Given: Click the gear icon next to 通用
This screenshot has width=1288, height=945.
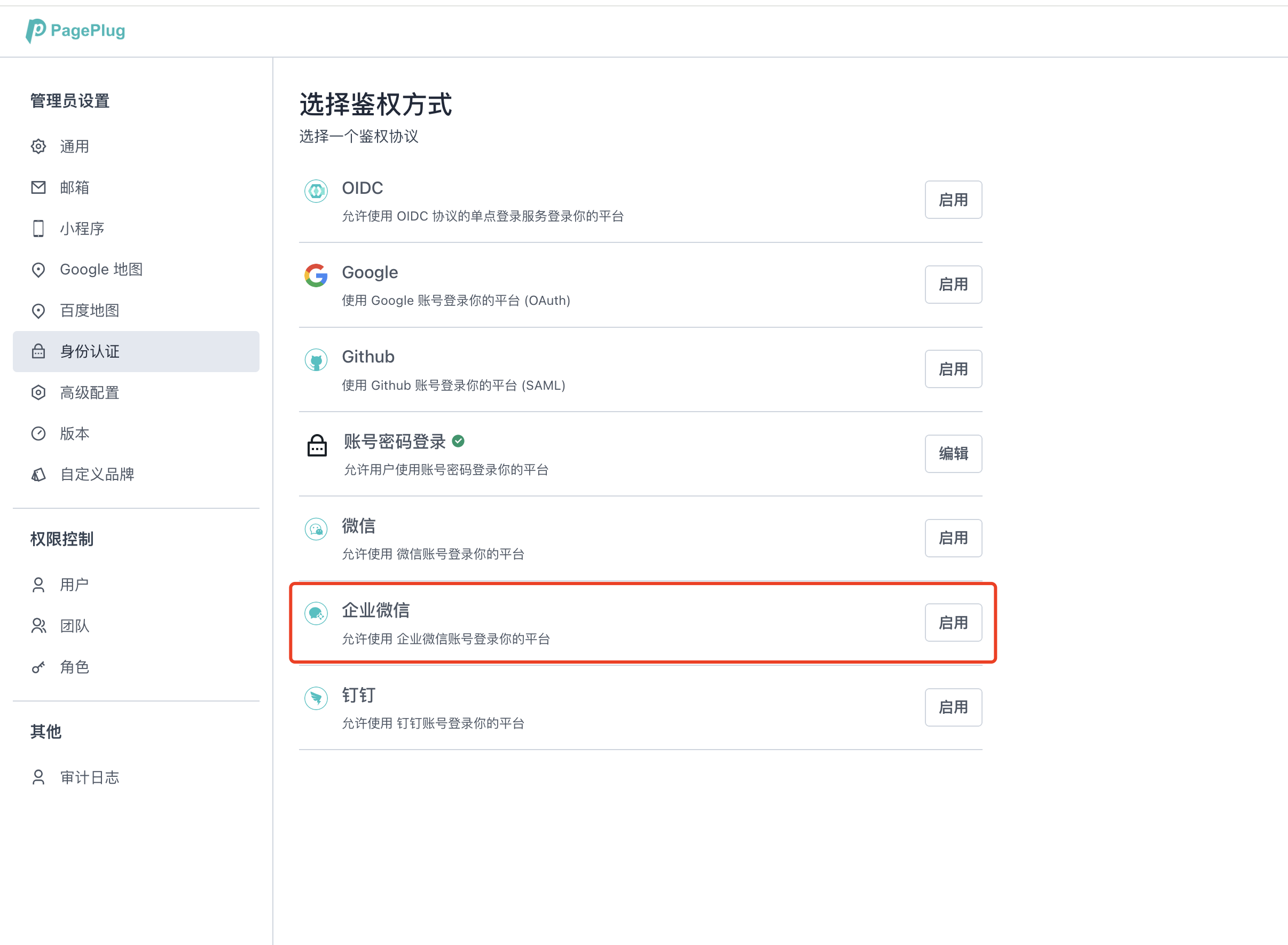Looking at the screenshot, I should 38,146.
